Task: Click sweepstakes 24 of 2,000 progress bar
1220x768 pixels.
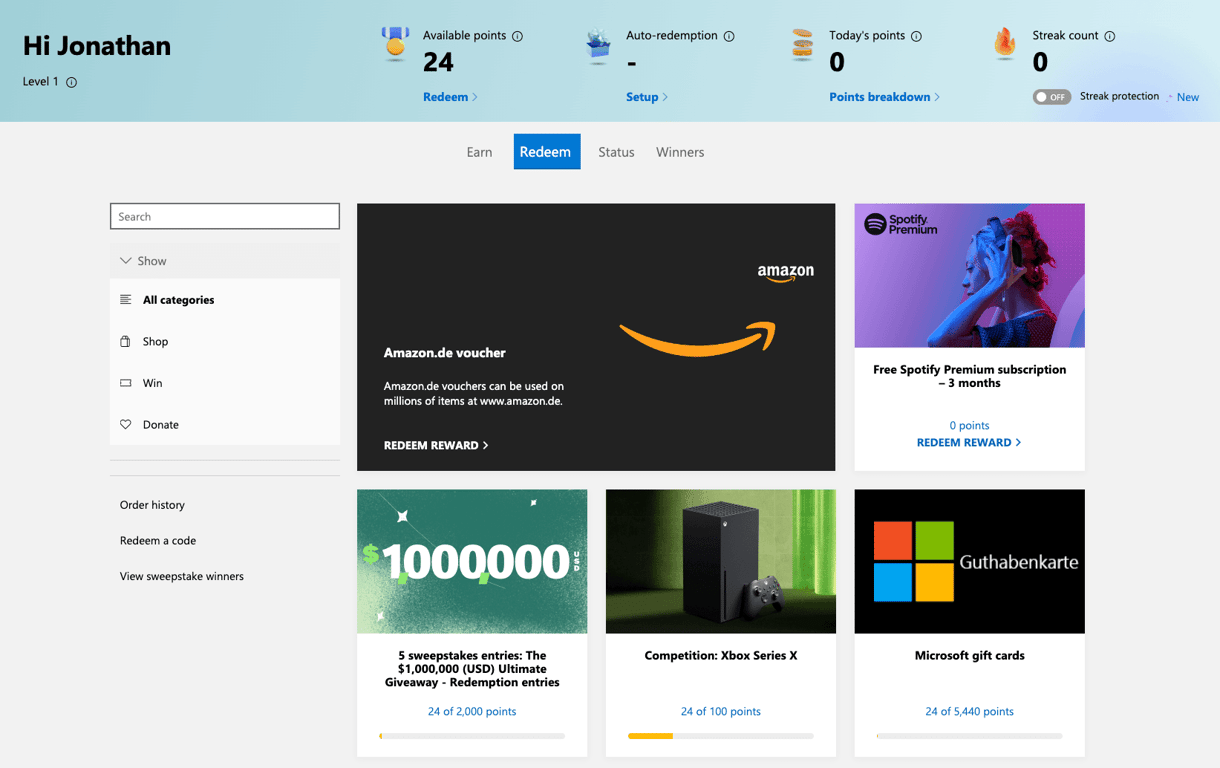Action: click(x=472, y=736)
